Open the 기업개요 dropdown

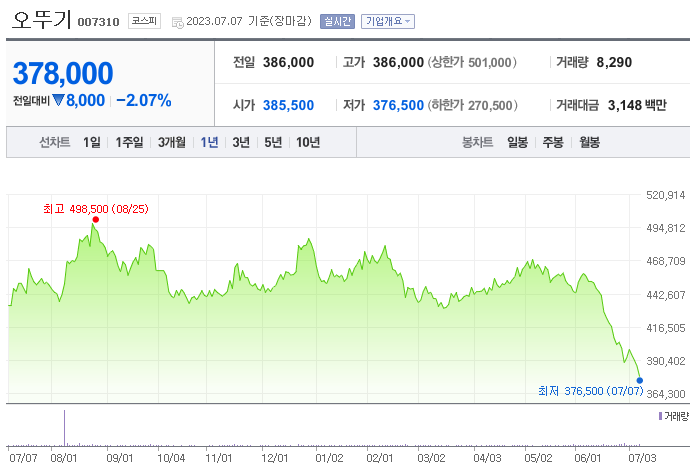388,21
